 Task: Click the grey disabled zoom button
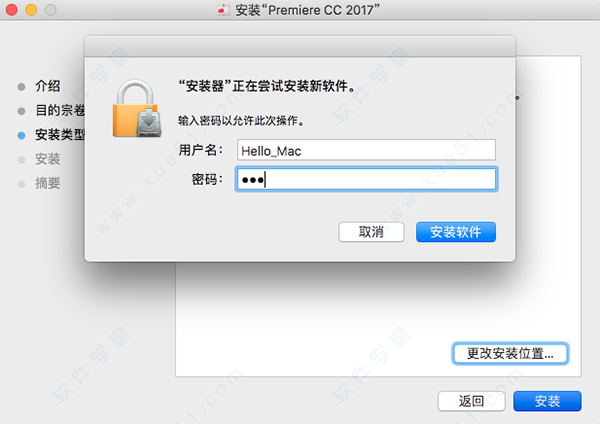(x=51, y=10)
